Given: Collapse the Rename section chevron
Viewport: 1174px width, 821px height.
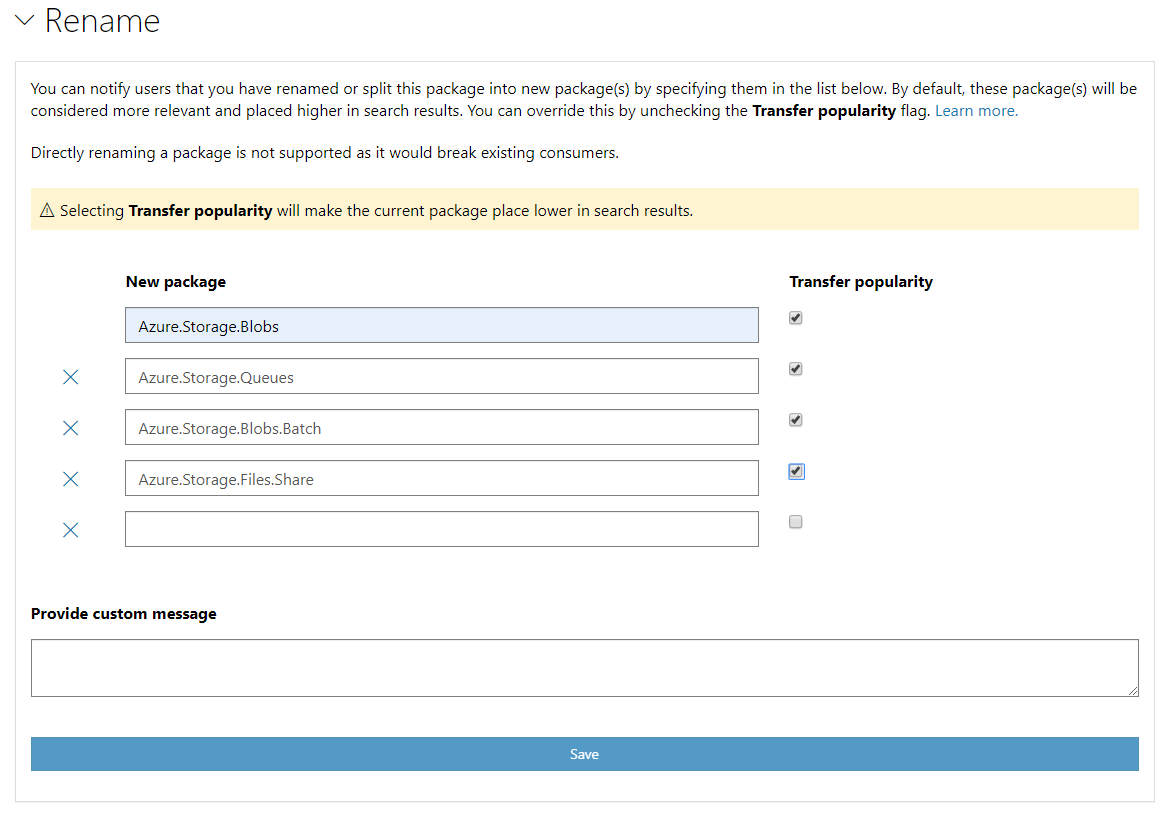Looking at the screenshot, I should [x=25, y=20].
